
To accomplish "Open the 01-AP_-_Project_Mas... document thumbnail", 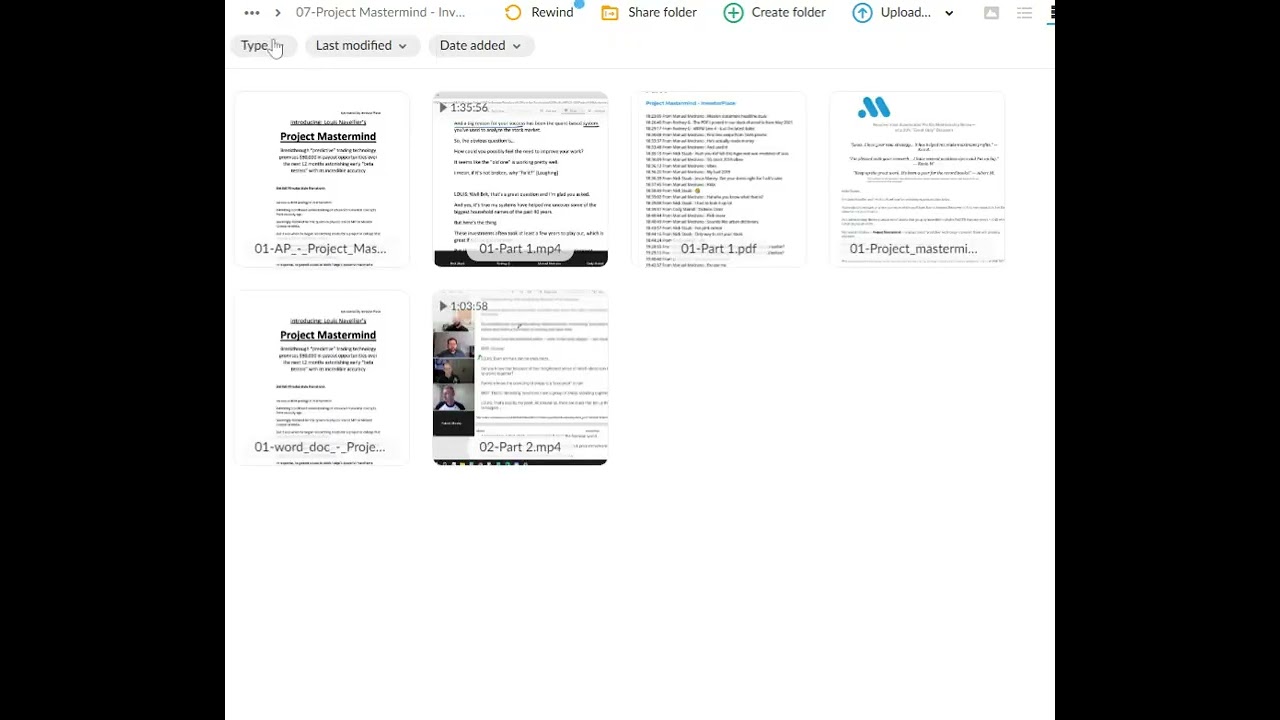I will (322, 180).
